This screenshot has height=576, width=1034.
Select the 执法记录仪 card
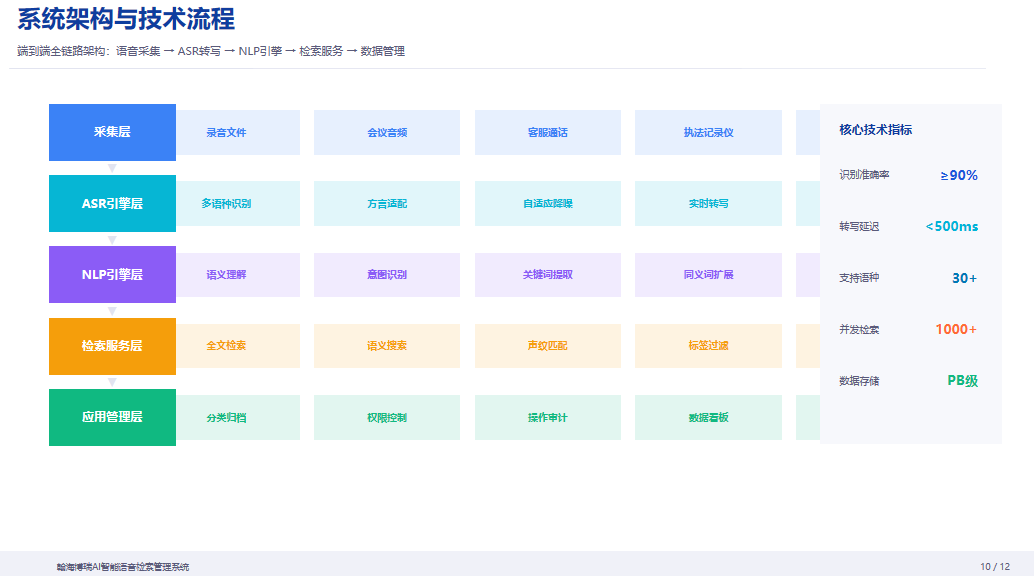[708, 133]
